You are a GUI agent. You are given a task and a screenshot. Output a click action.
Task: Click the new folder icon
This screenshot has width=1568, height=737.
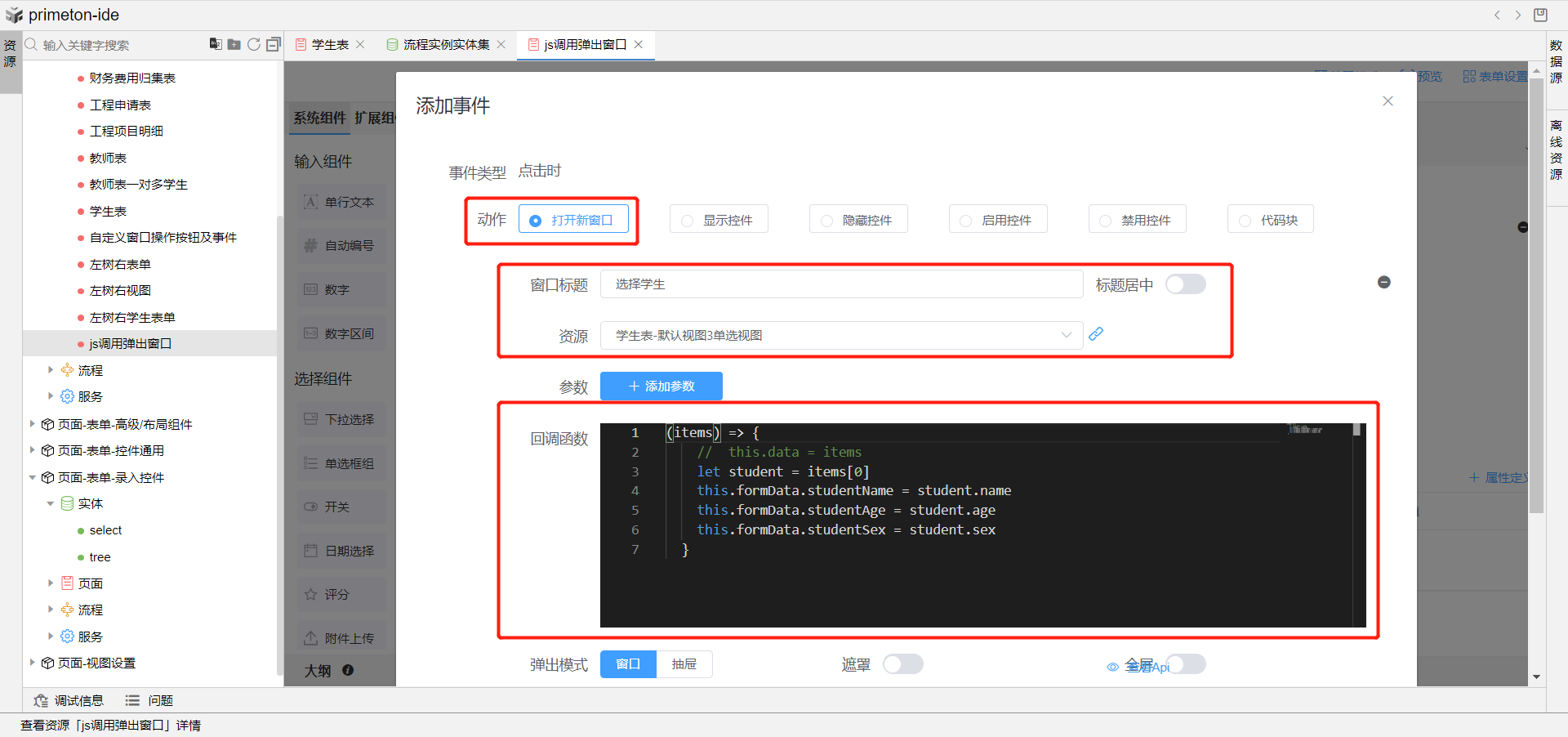[x=234, y=44]
